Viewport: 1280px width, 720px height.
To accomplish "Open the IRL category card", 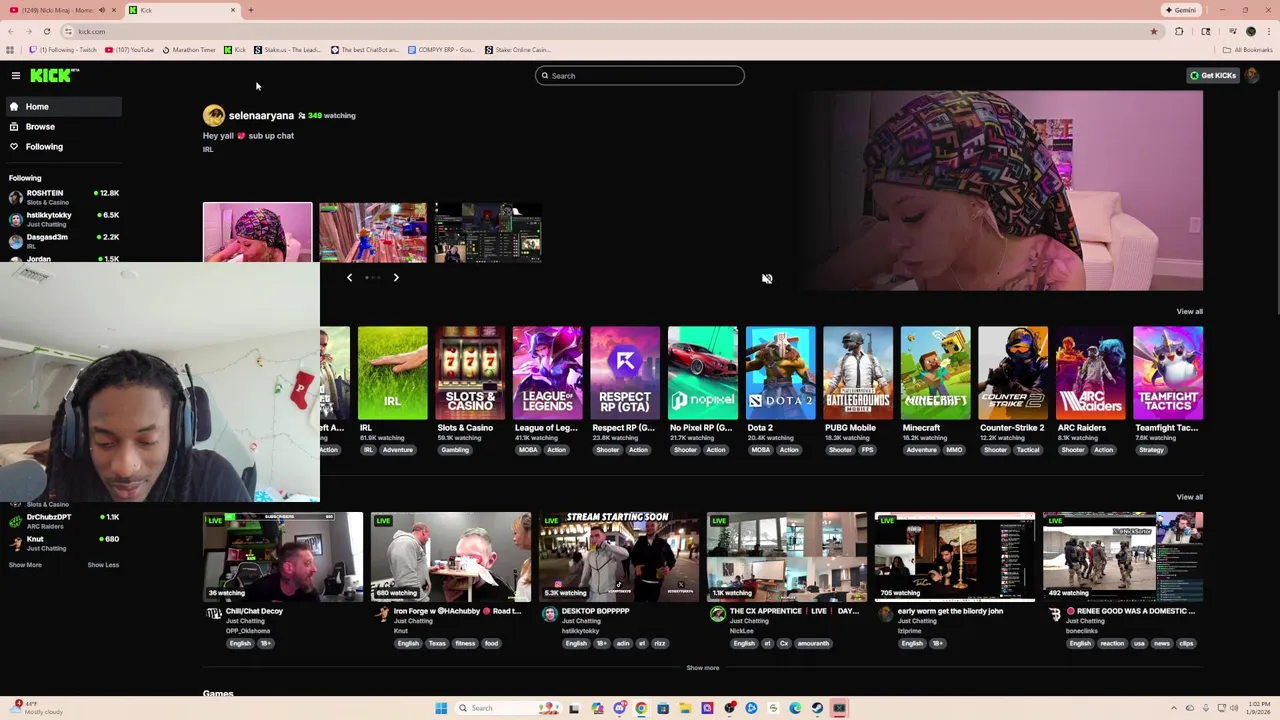I will point(392,373).
